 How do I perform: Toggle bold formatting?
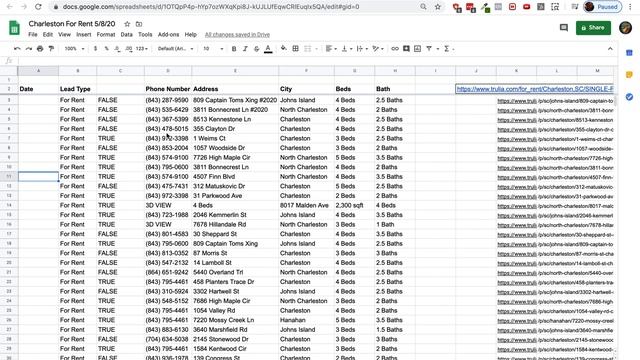[x=234, y=49]
